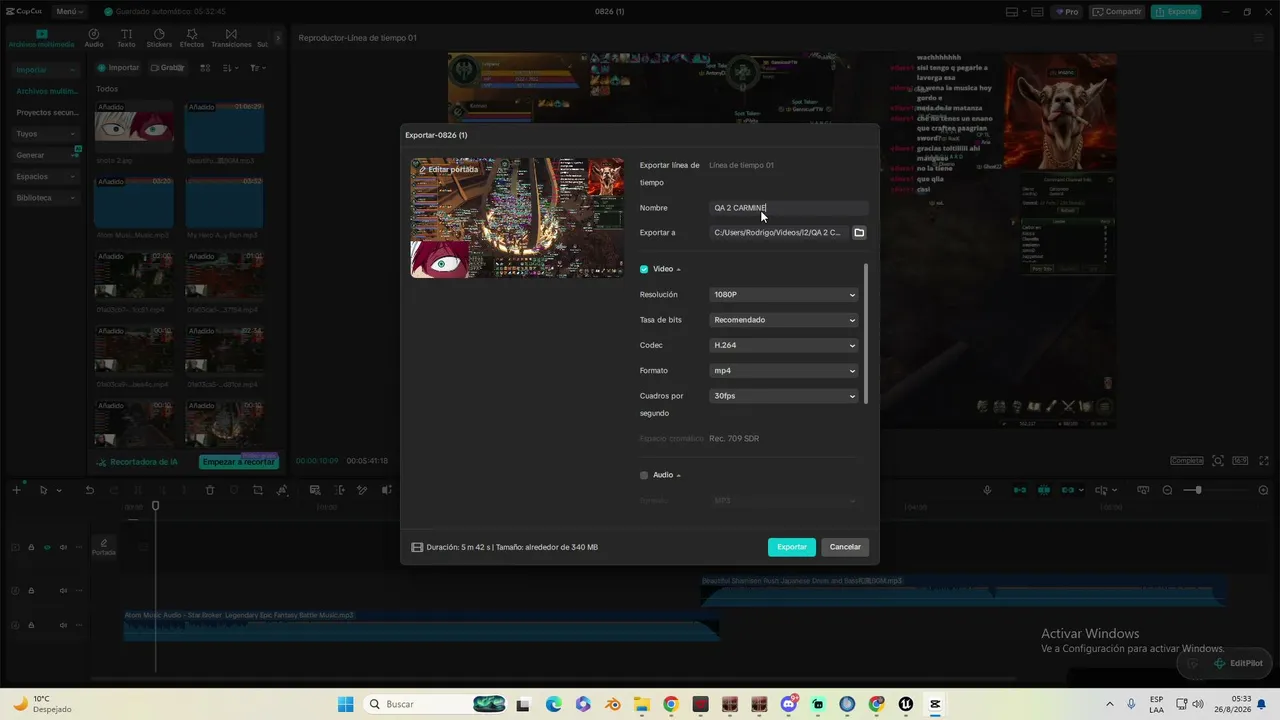Open the media sort options
This screenshot has height=720, width=1280.
(230, 68)
